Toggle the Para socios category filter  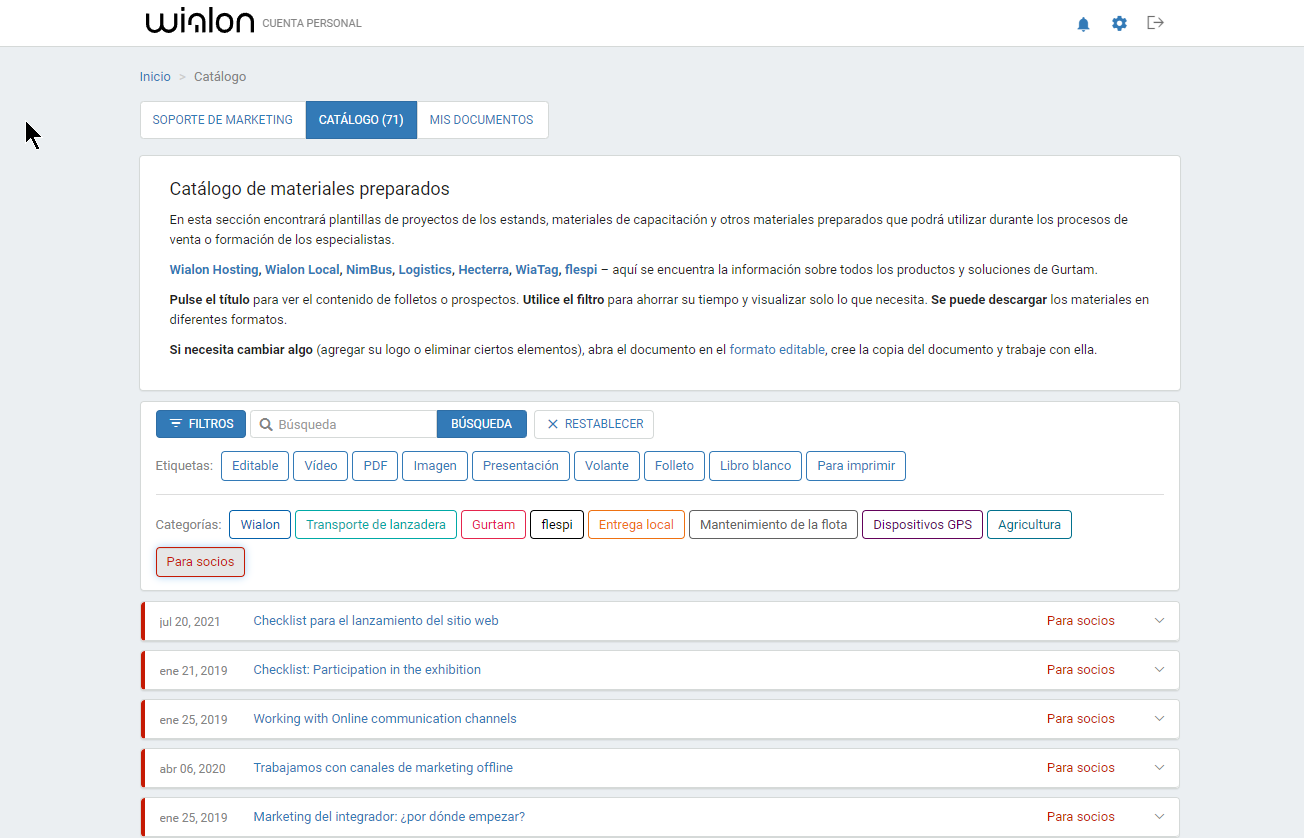(200, 561)
